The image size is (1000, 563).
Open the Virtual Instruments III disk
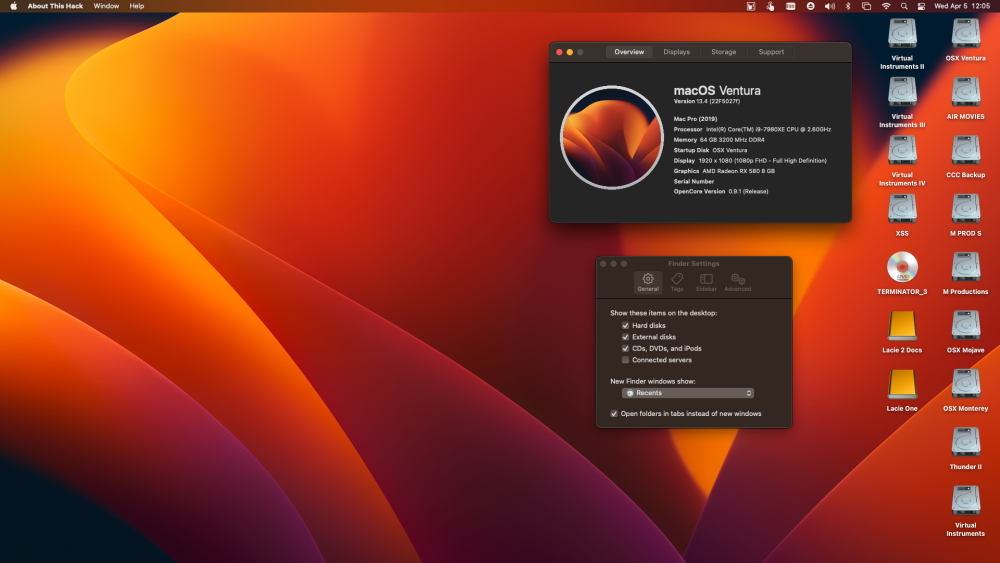coord(902,92)
